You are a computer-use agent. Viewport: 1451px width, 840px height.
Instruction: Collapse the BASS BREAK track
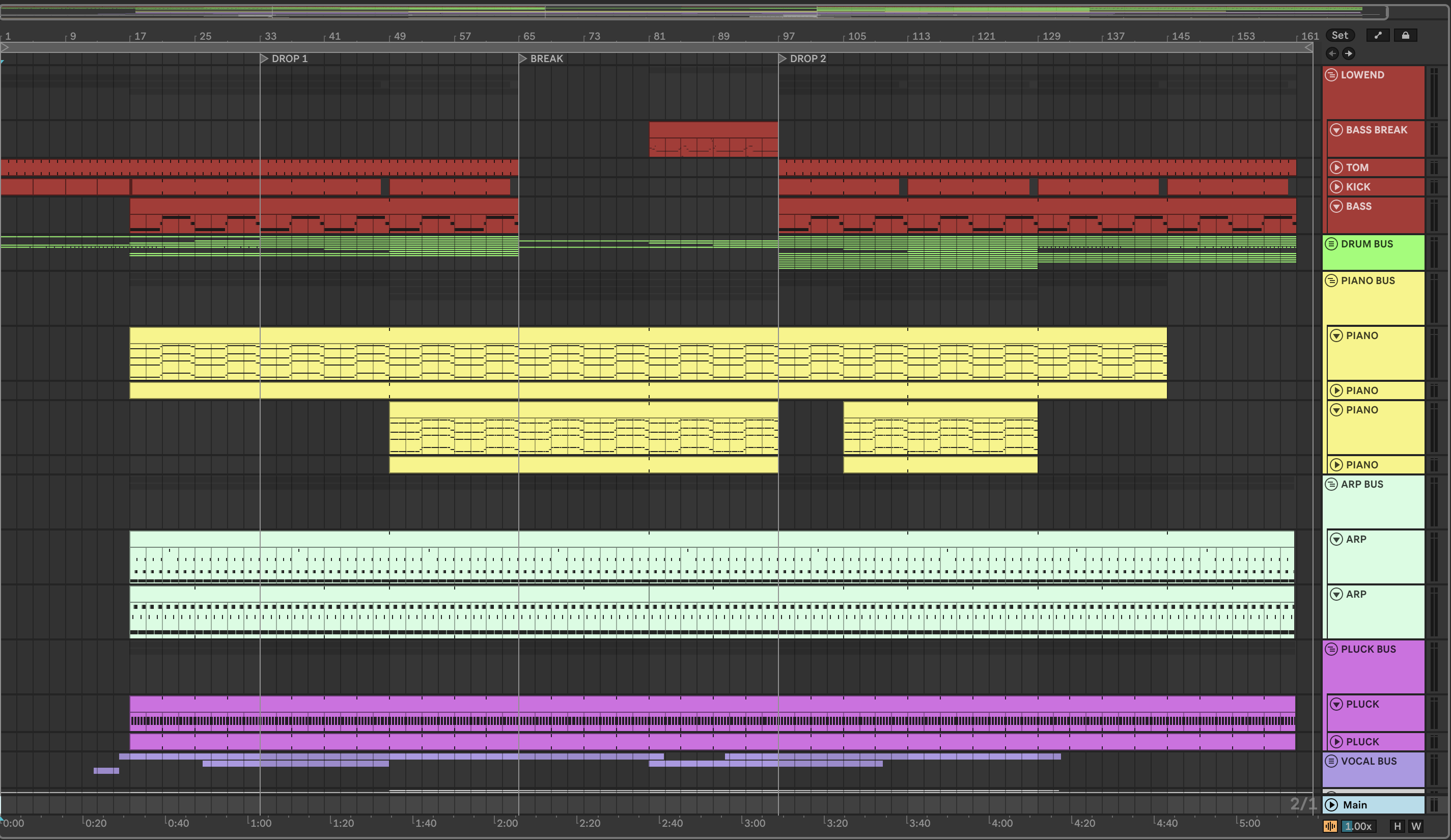[x=1336, y=130]
